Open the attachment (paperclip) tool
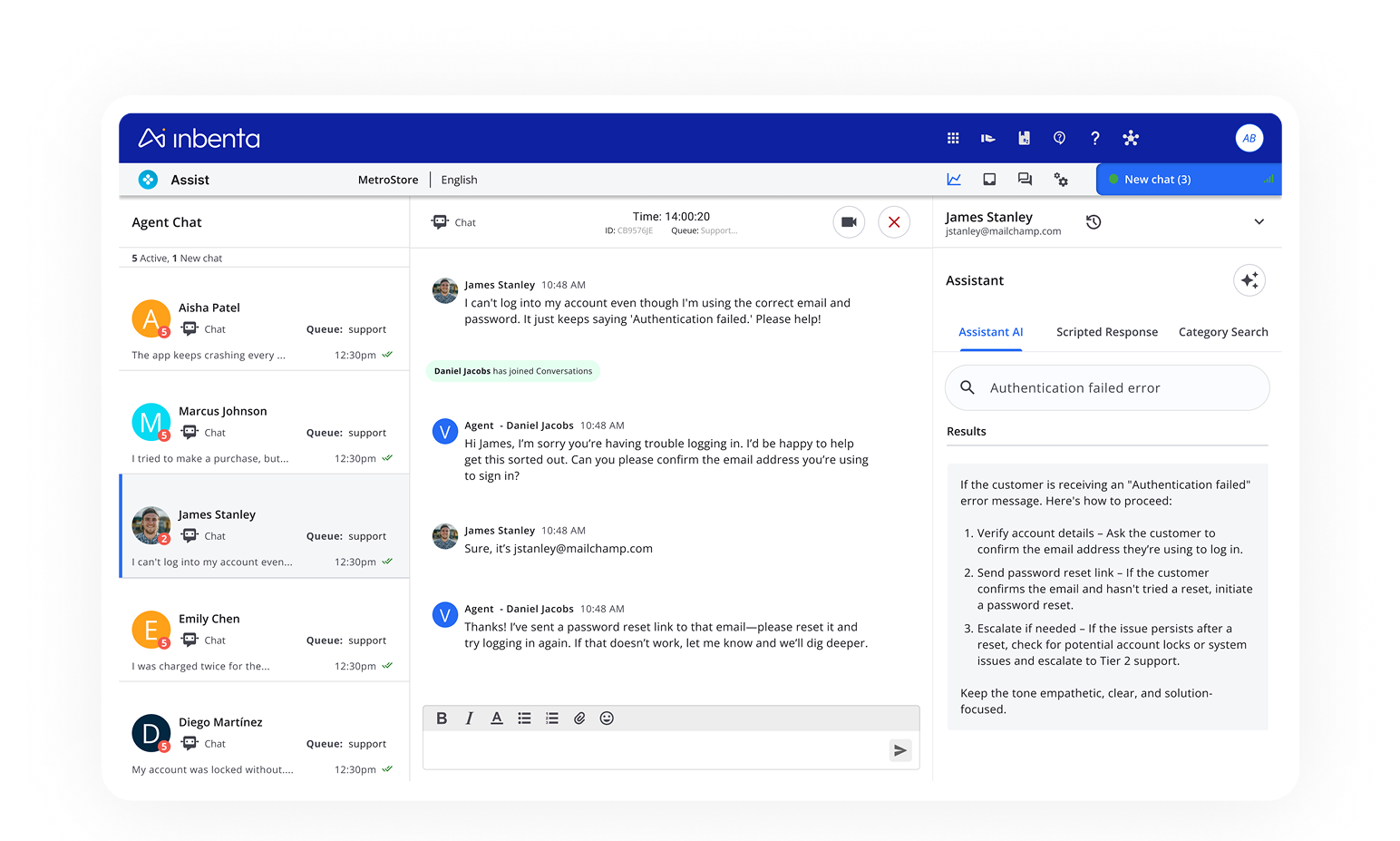1400x841 pixels. [579, 718]
